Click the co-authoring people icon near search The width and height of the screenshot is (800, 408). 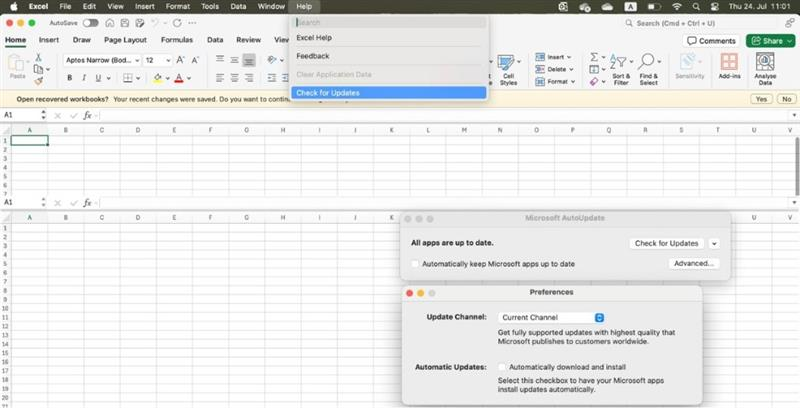click(x=789, y=23)
